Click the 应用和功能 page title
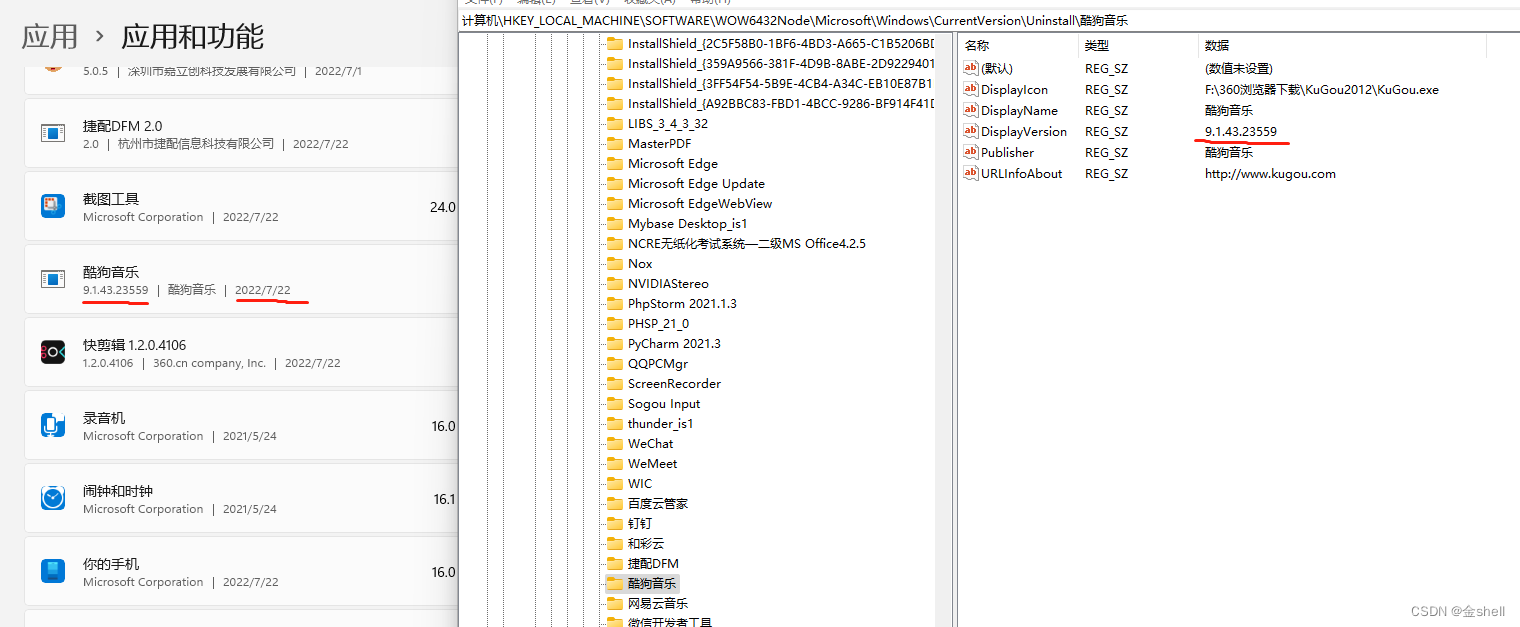 [x=193, y=37]
